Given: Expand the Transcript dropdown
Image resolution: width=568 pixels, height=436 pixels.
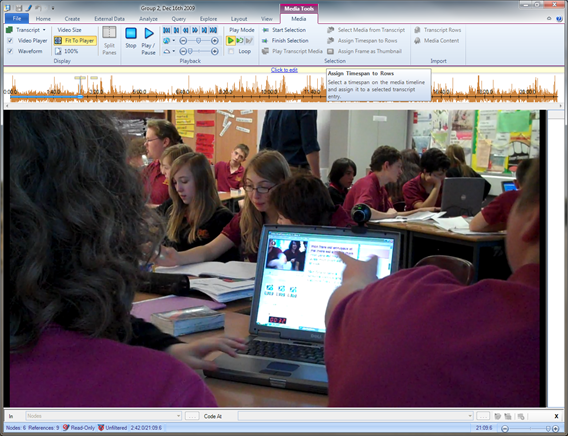Looking at the screenshot, I should coord(44,30).
